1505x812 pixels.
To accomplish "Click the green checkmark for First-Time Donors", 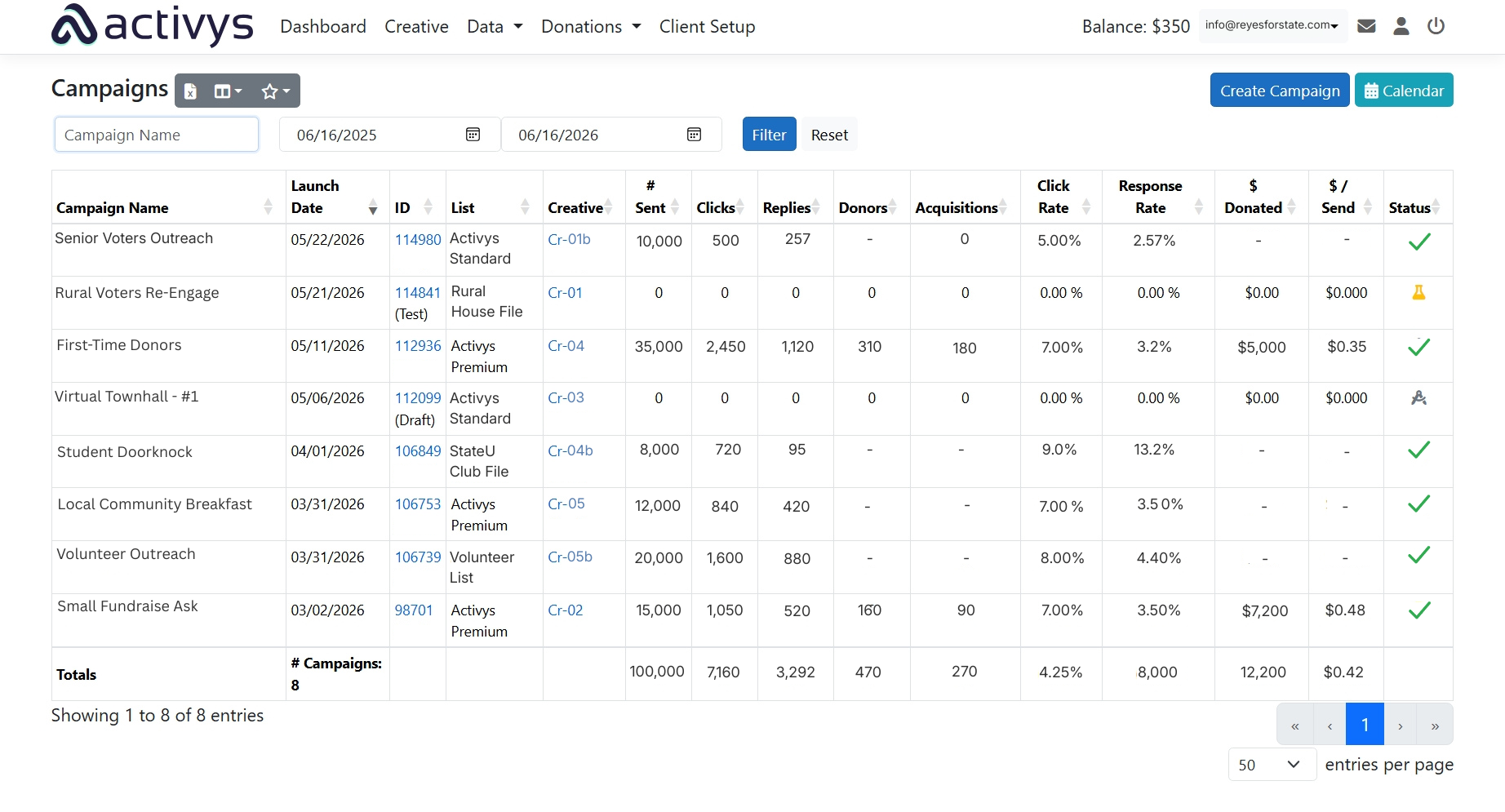I will click(1419, 347).
